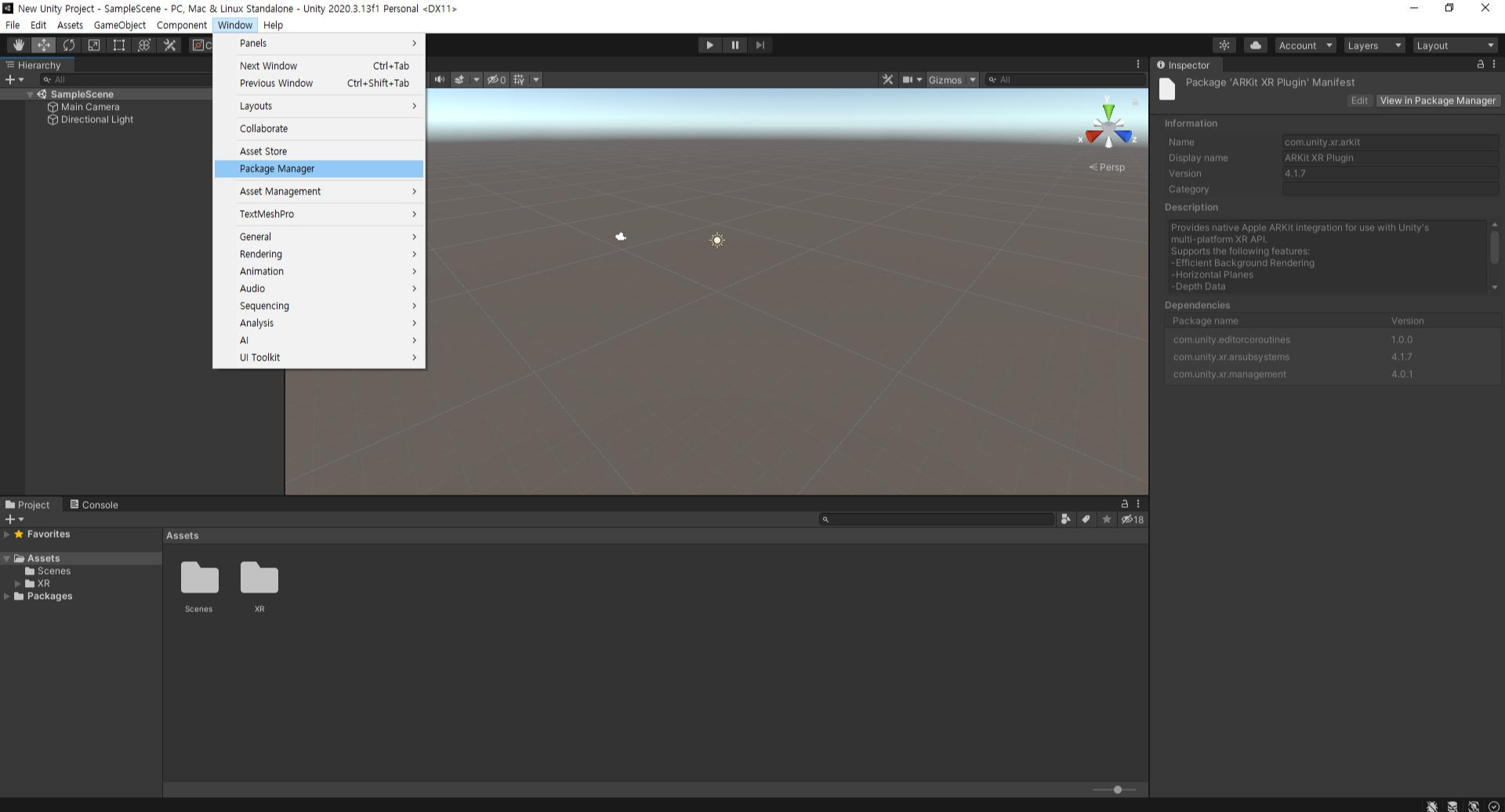Switch to the Console tab

click(94, 505)
